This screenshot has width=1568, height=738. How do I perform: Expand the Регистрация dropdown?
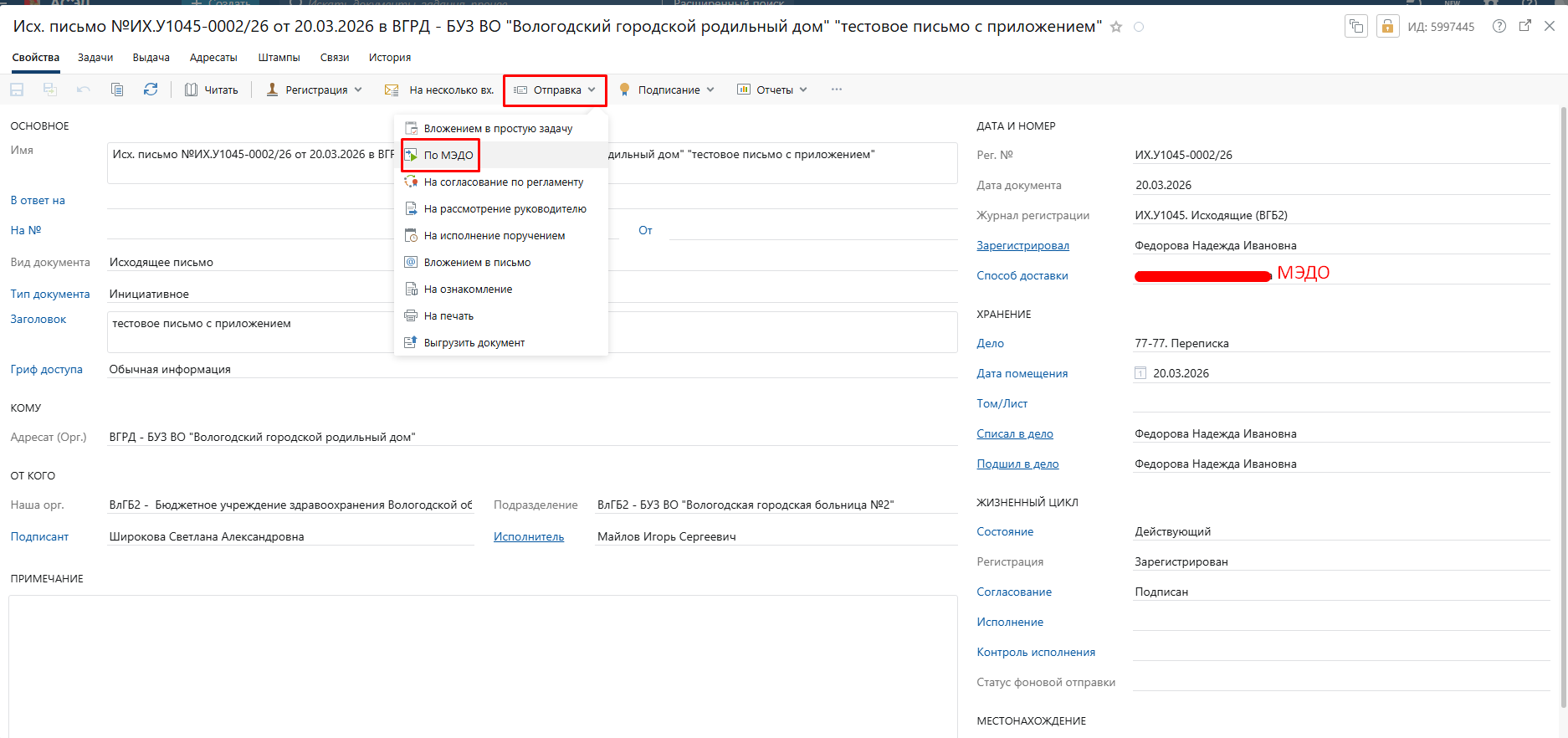315,90
